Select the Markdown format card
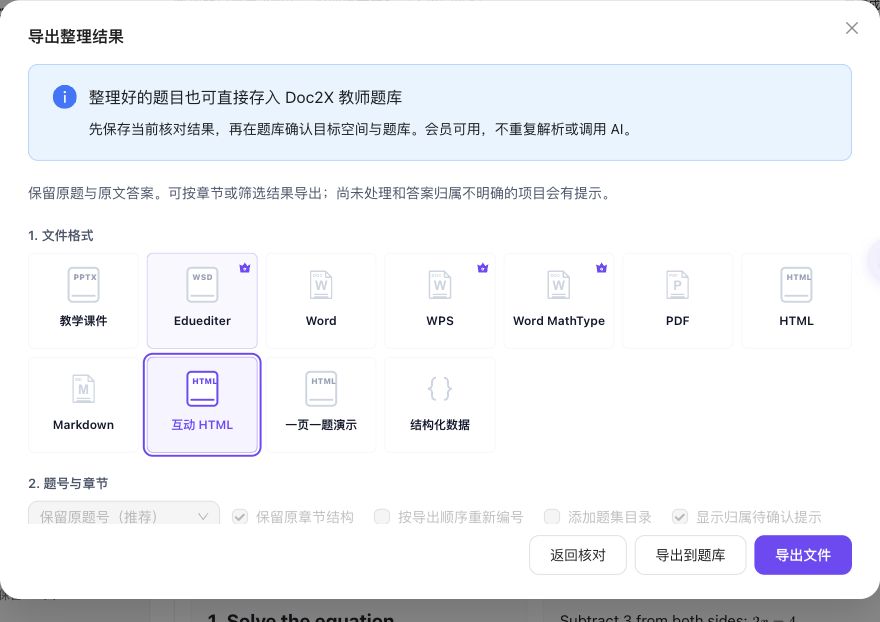 coord(83,405)
